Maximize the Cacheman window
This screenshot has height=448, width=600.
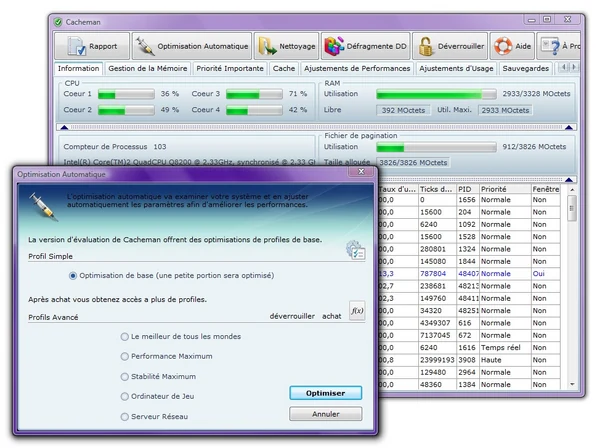point(547,19)
